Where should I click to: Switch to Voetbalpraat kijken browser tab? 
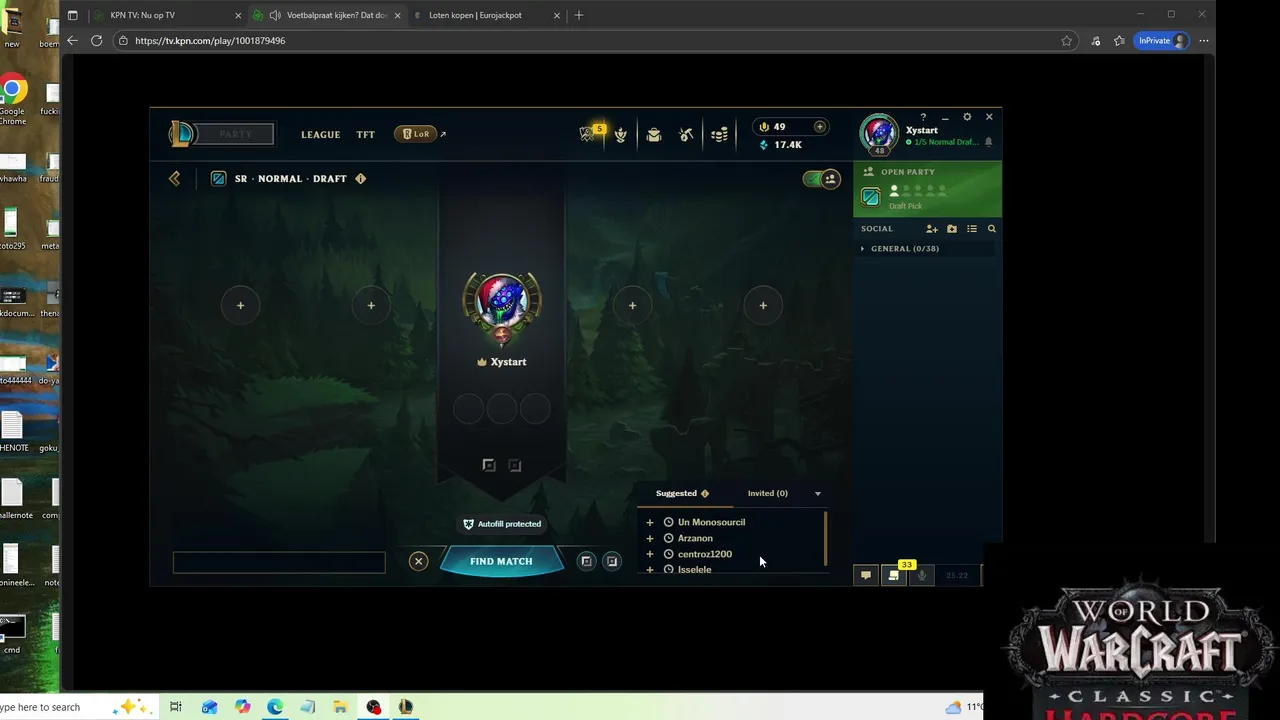coord(327,15)
